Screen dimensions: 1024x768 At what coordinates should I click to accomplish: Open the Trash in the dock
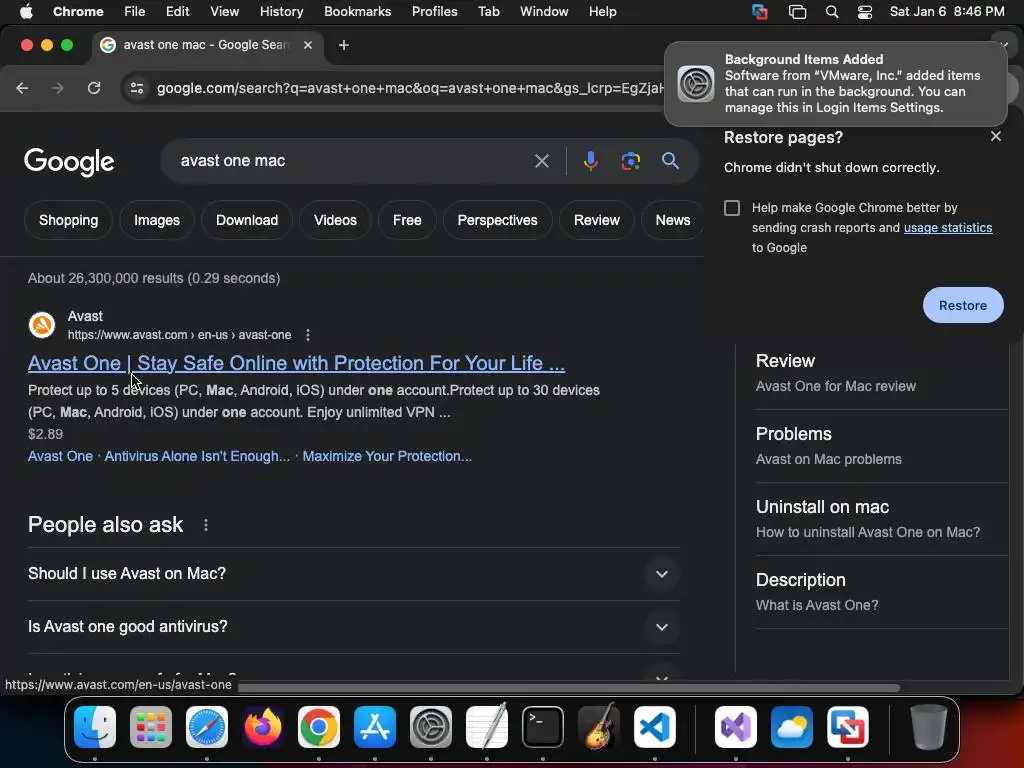click(x=929, y=727)
